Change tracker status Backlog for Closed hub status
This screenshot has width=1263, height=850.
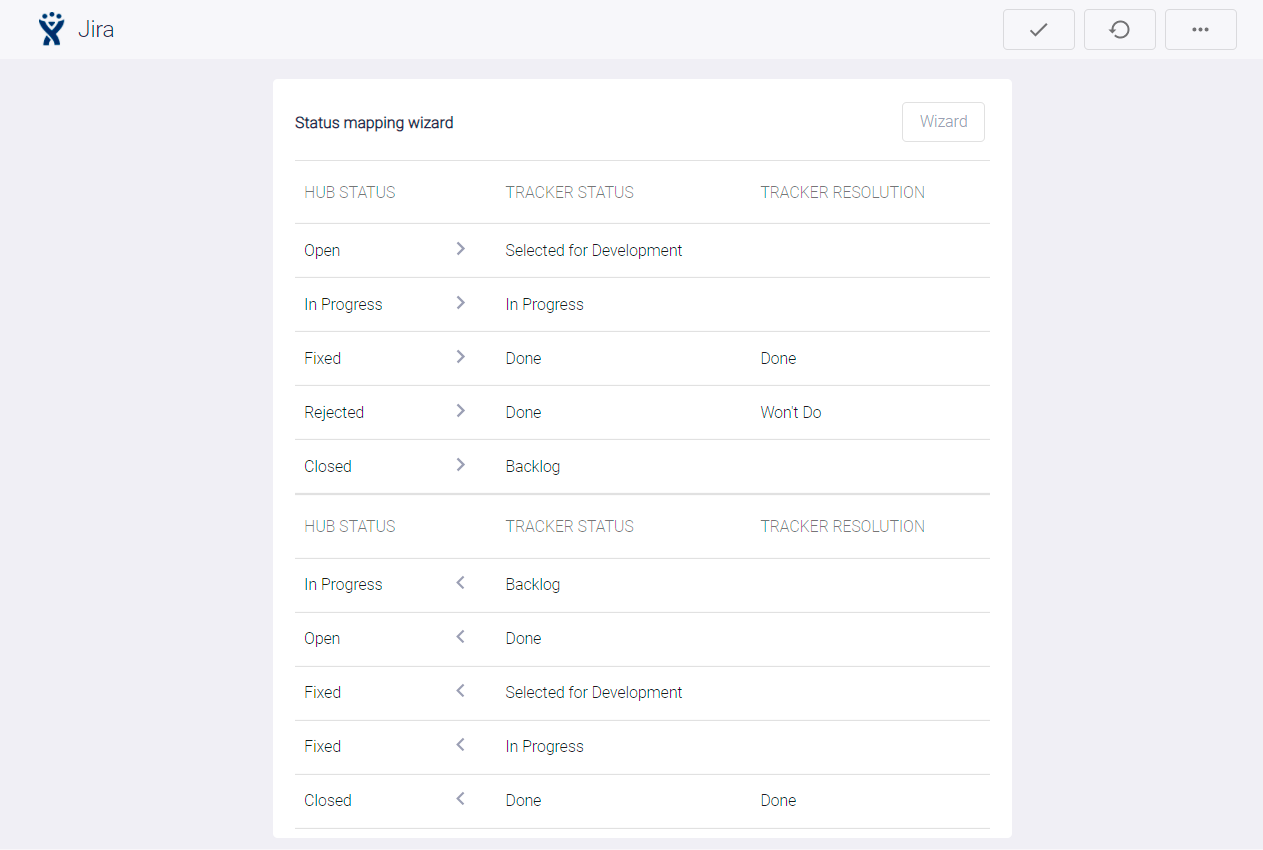pos(532,466)
